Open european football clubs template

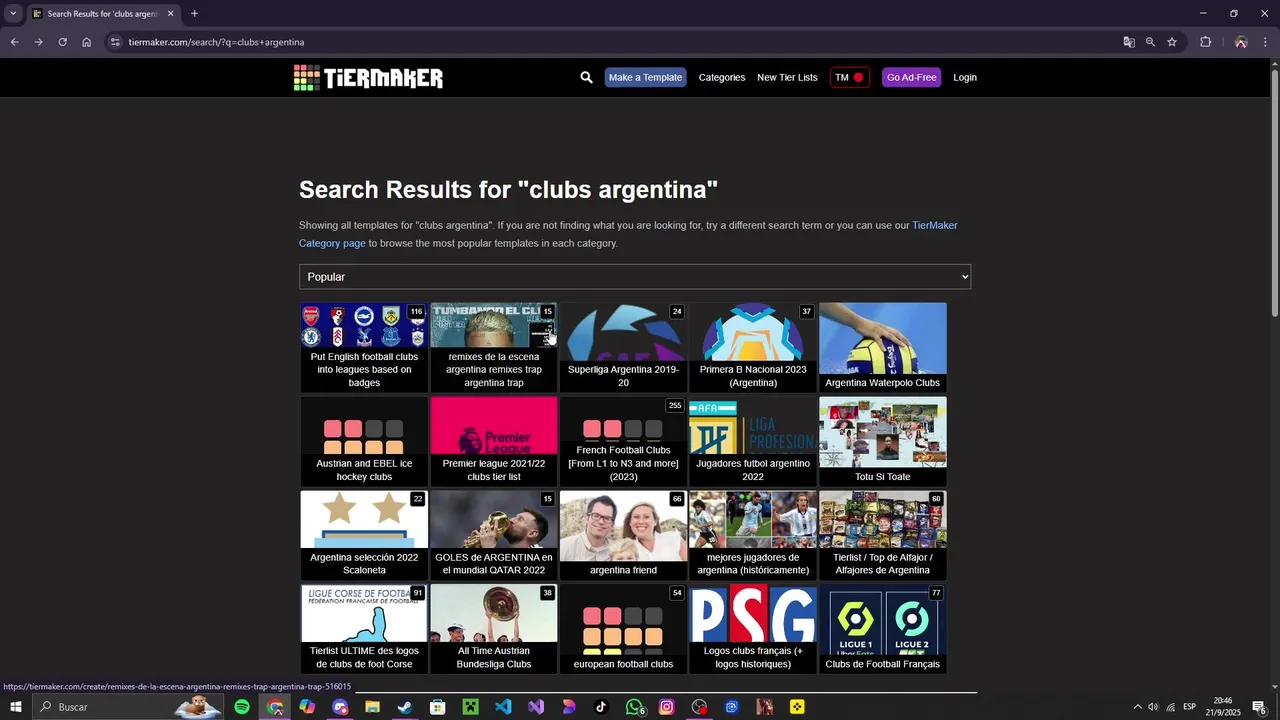click(623, 629)
